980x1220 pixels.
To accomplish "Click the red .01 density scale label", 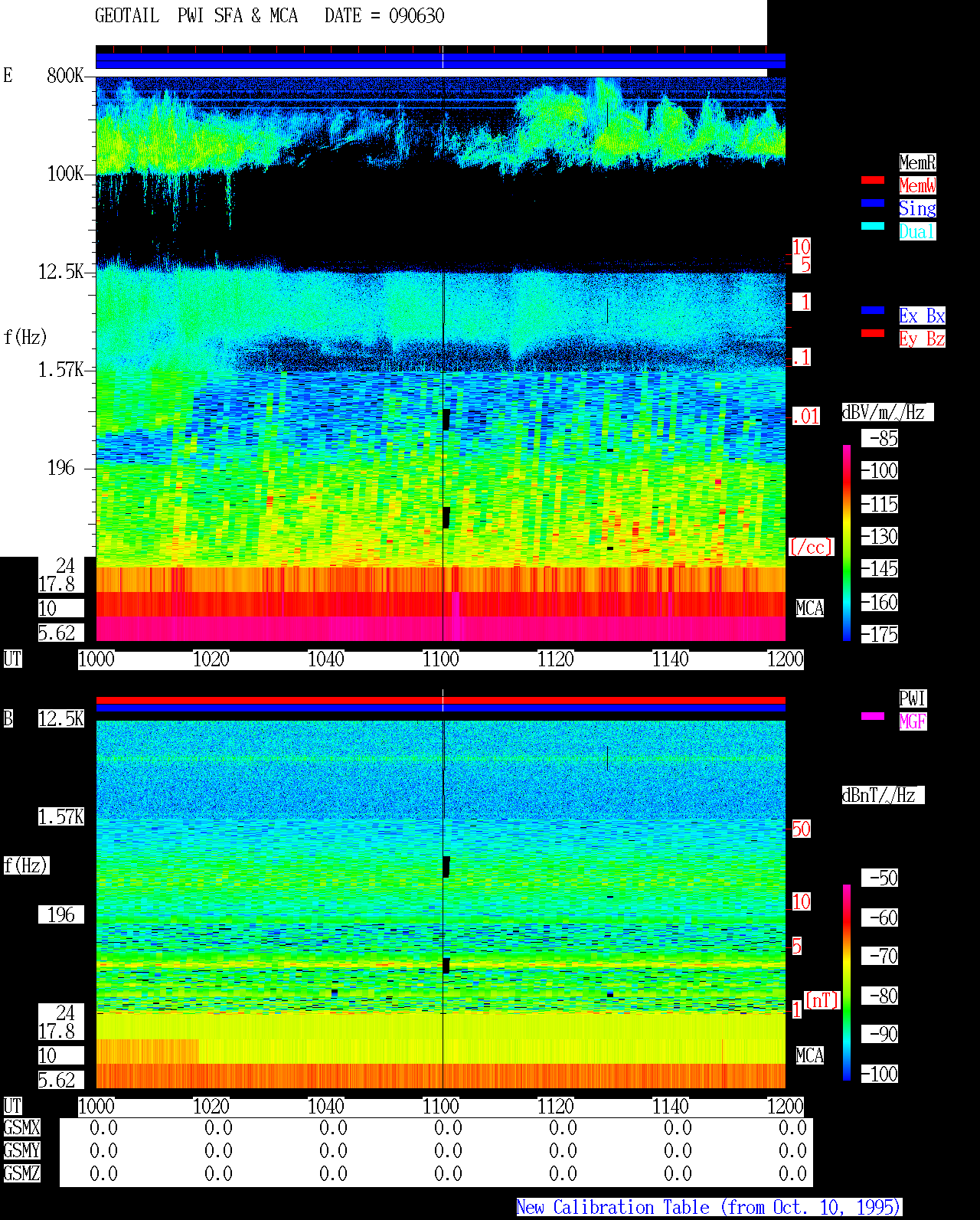I will click(805, 417).
